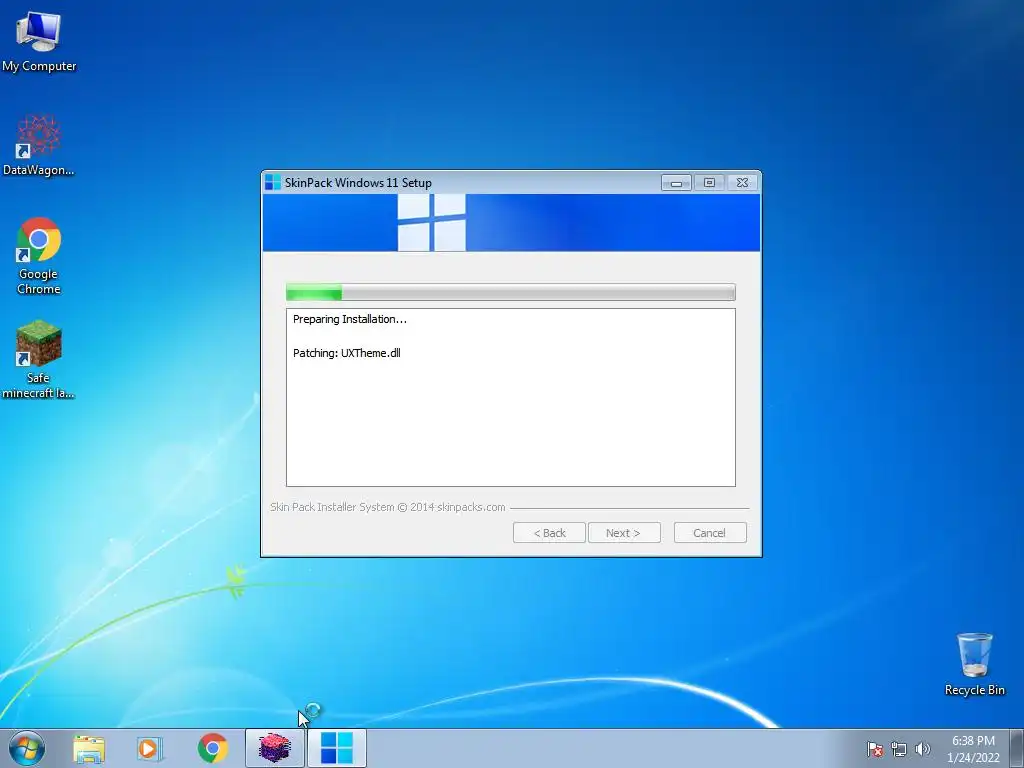Open the volume speaker tray icon
Screen dimensions: 1024x768
(x=922, y=749)
